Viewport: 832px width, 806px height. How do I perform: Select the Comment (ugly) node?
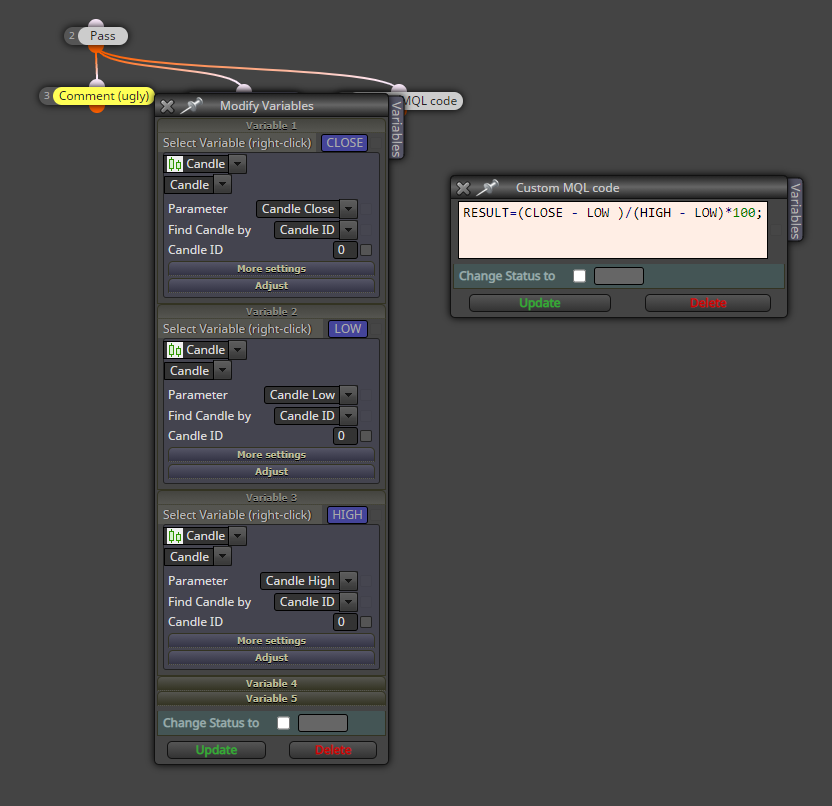(104, 96)
